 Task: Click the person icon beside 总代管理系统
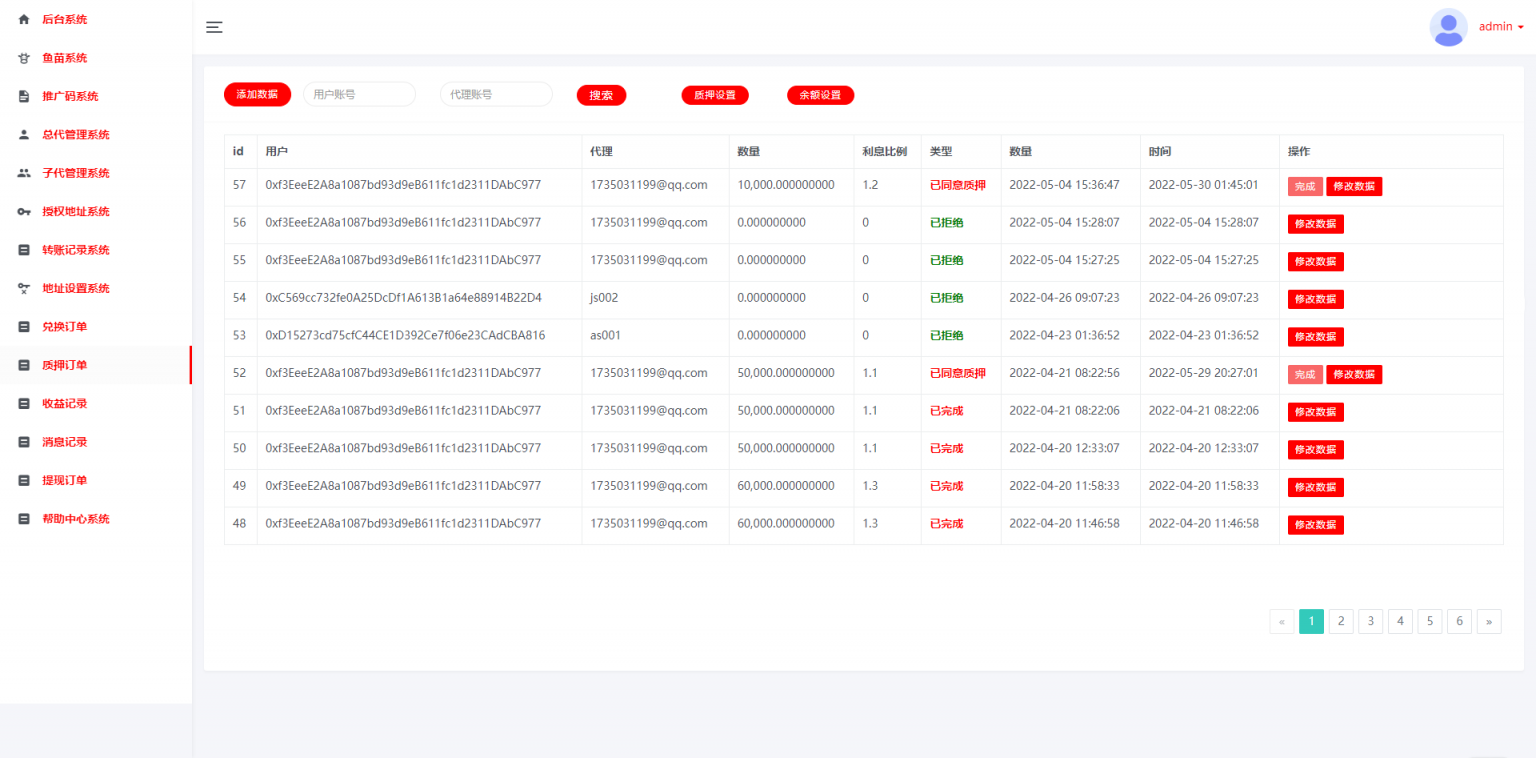[24, 135]
